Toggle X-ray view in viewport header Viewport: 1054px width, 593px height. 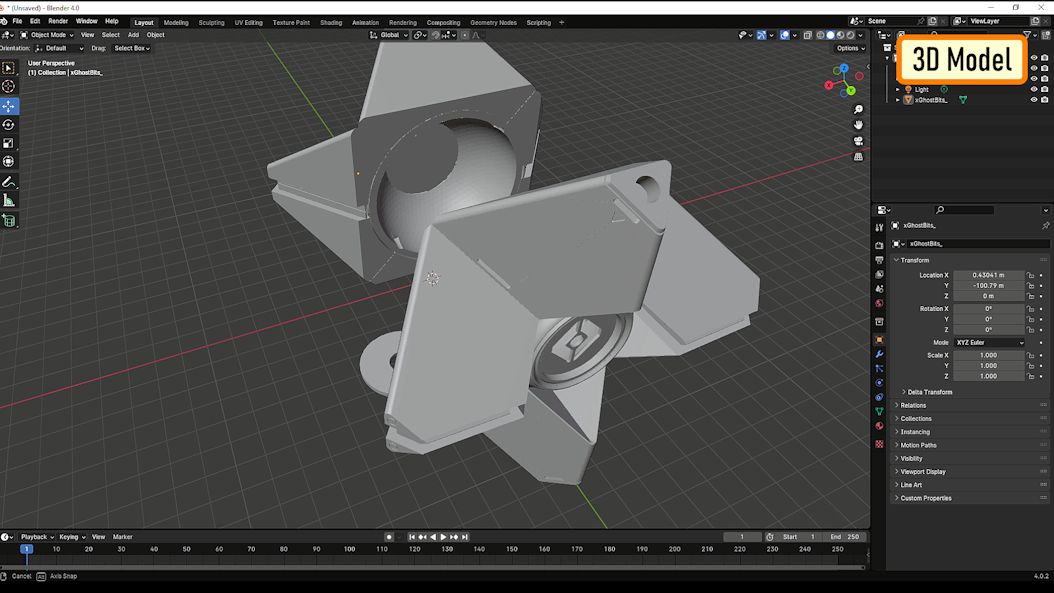click(807, 35)
